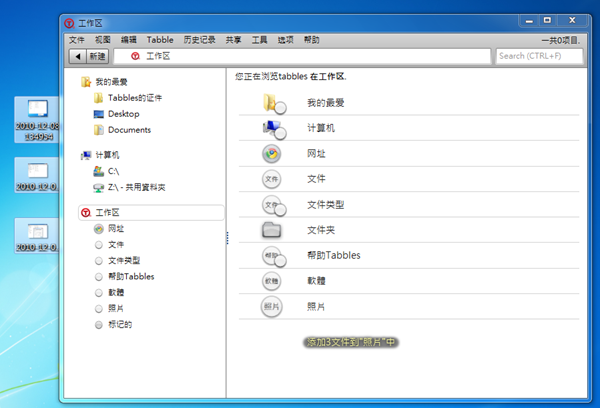Click the 文件夹 label in main list
Screen dimensions: 600x408
(321, 230)
